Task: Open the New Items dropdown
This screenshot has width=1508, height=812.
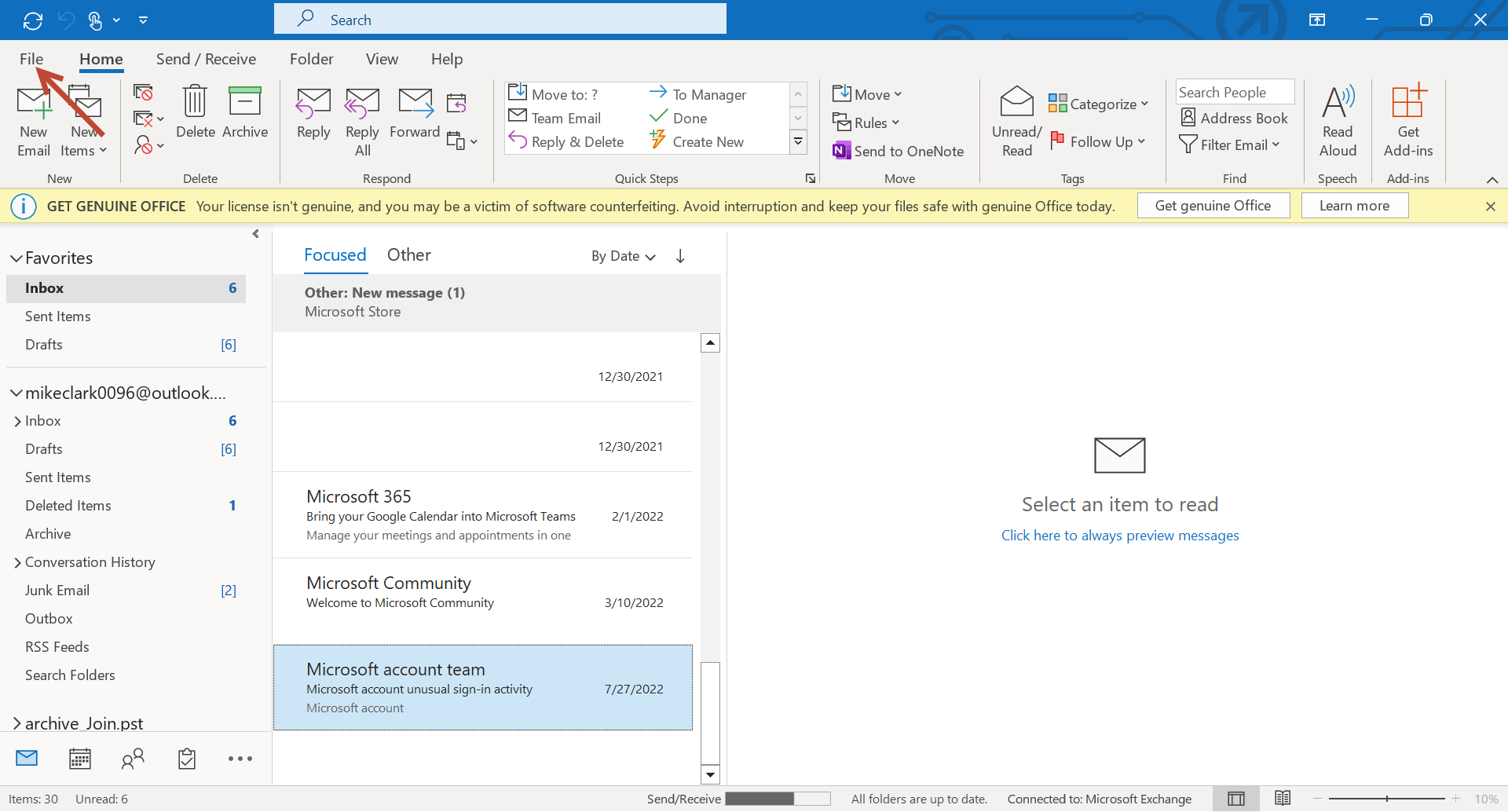Action: pyautogui.click(x=84, y=120)
